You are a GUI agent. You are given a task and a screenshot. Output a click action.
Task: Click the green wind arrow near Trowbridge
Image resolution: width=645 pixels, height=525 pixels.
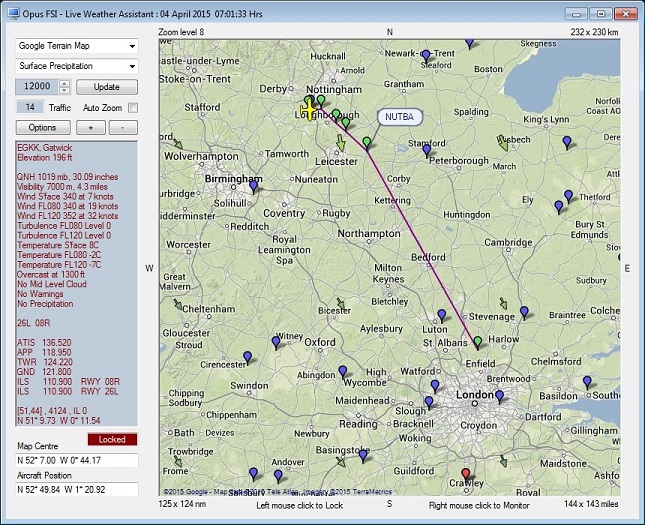178,461
